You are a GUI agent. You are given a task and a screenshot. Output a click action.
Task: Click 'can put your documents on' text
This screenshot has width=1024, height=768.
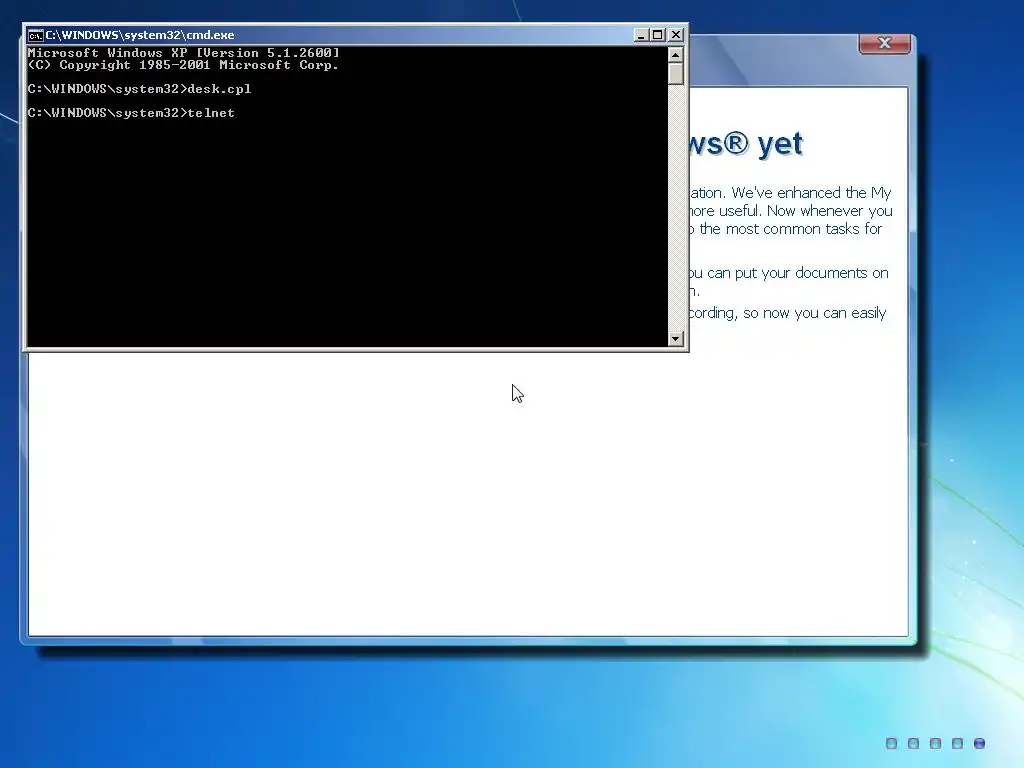(797, 273)
